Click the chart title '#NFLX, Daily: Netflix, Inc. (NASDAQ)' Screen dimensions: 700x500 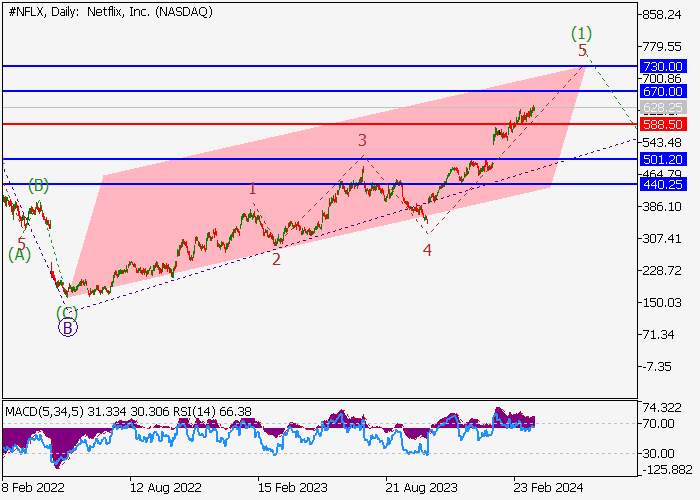pyautogui.click(x=110, y=12)
